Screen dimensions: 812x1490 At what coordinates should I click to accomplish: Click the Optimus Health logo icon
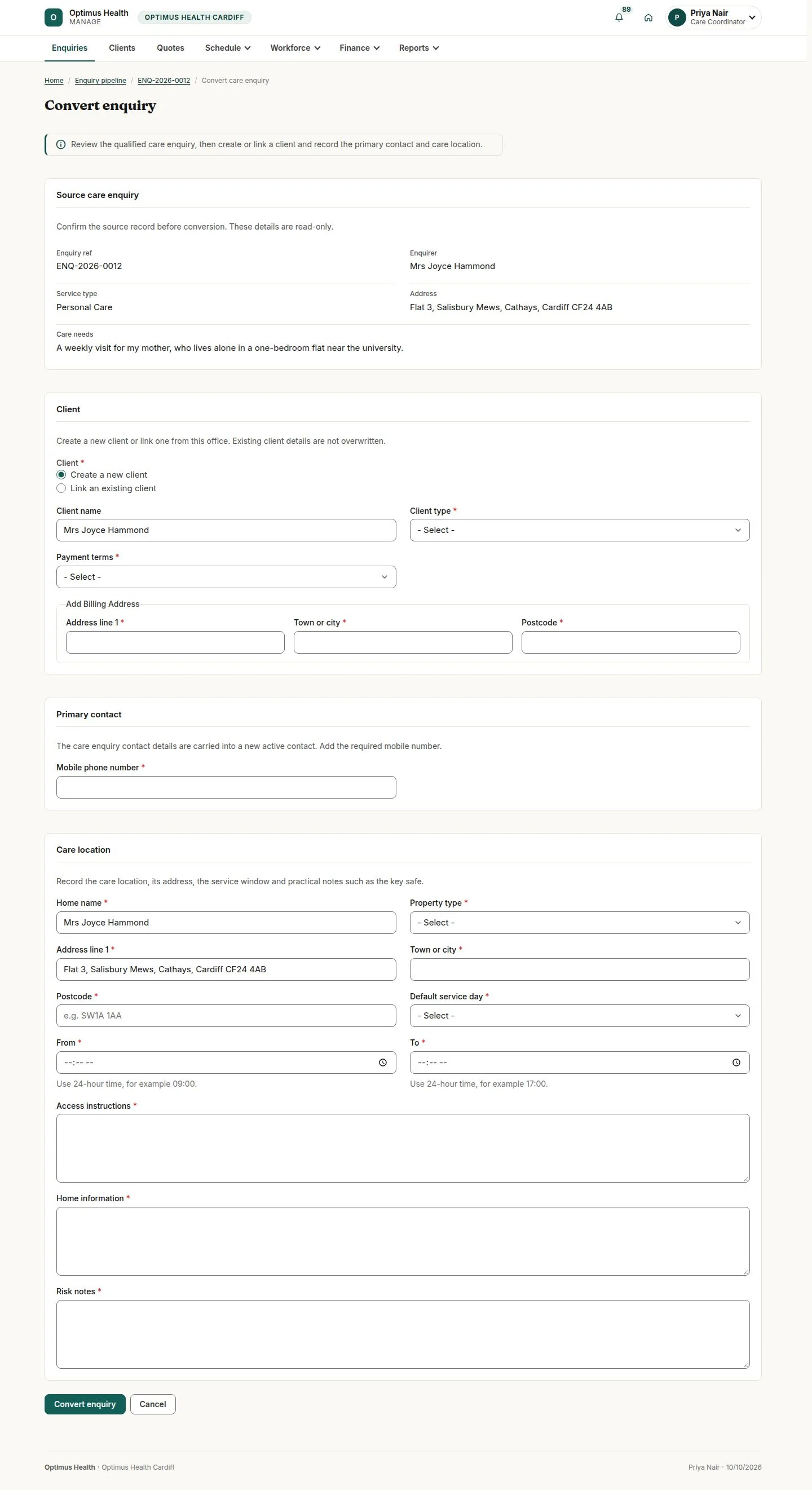pos(53,17)
